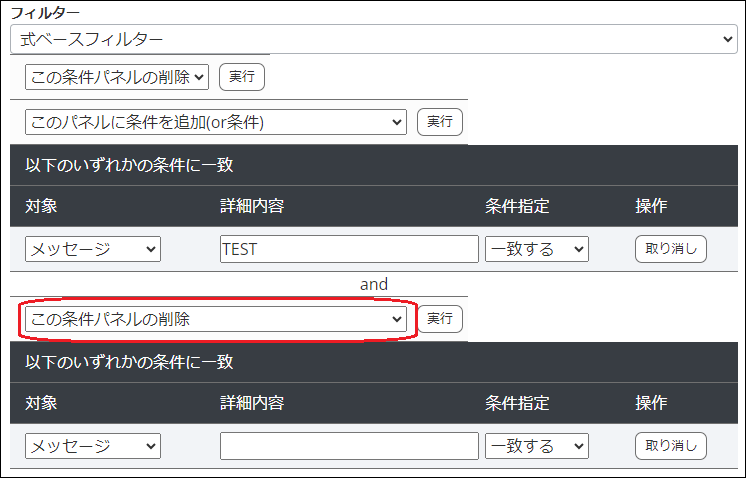Click the フィルター label at the top
Viewport: 746px width, 478px height.
coord(45,15)
